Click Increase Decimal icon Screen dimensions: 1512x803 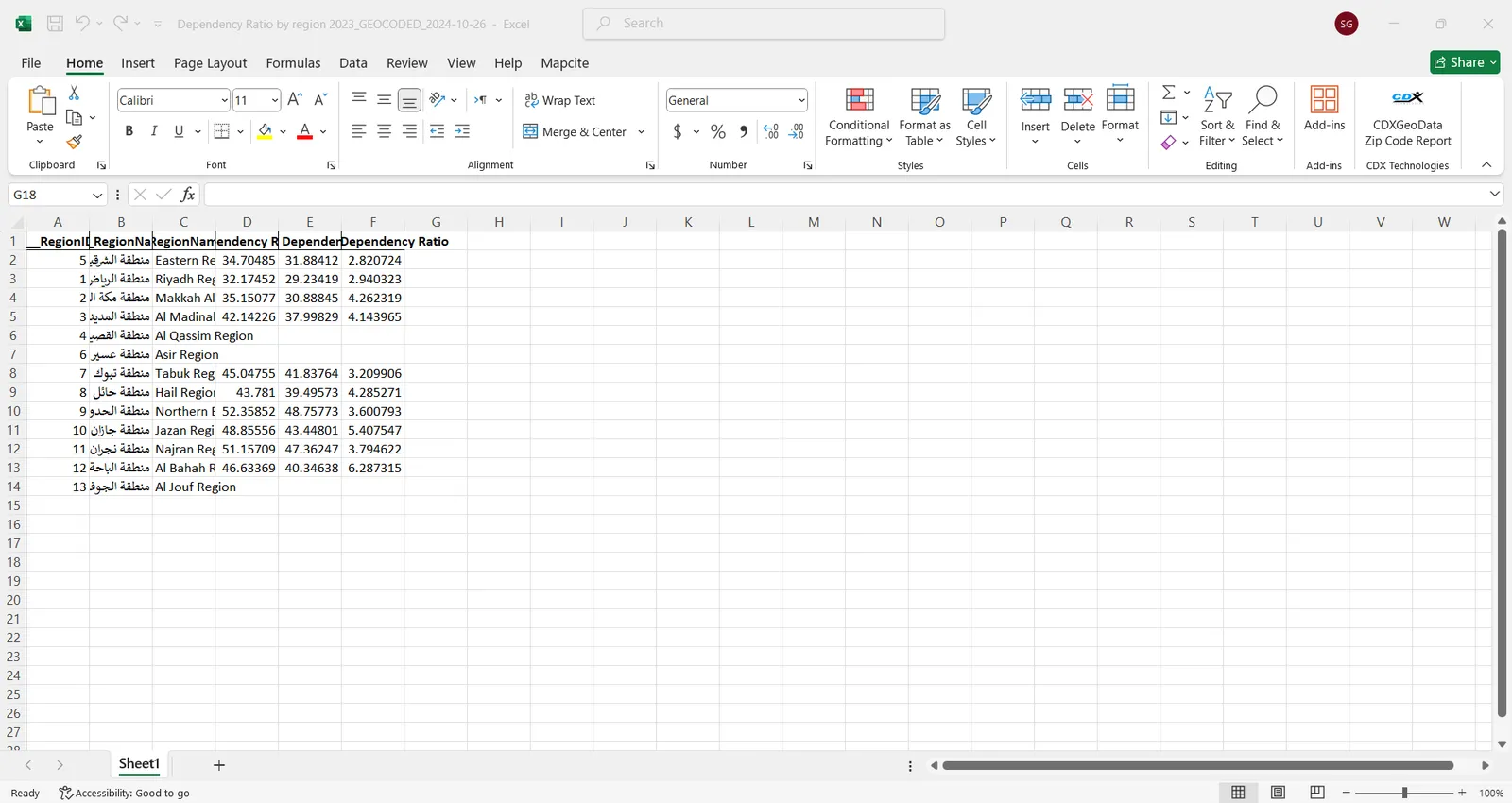771,131
